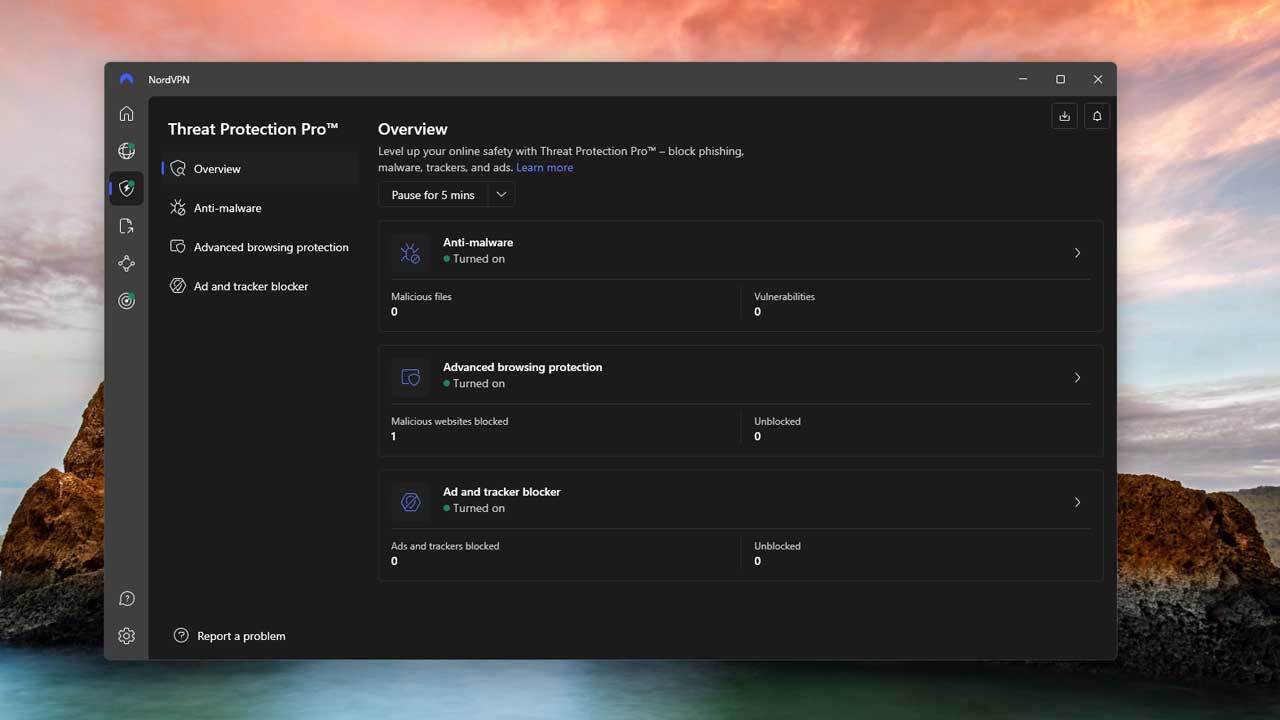
Task: Open the file sharing sidebar icon
Action: click(126, 226)
